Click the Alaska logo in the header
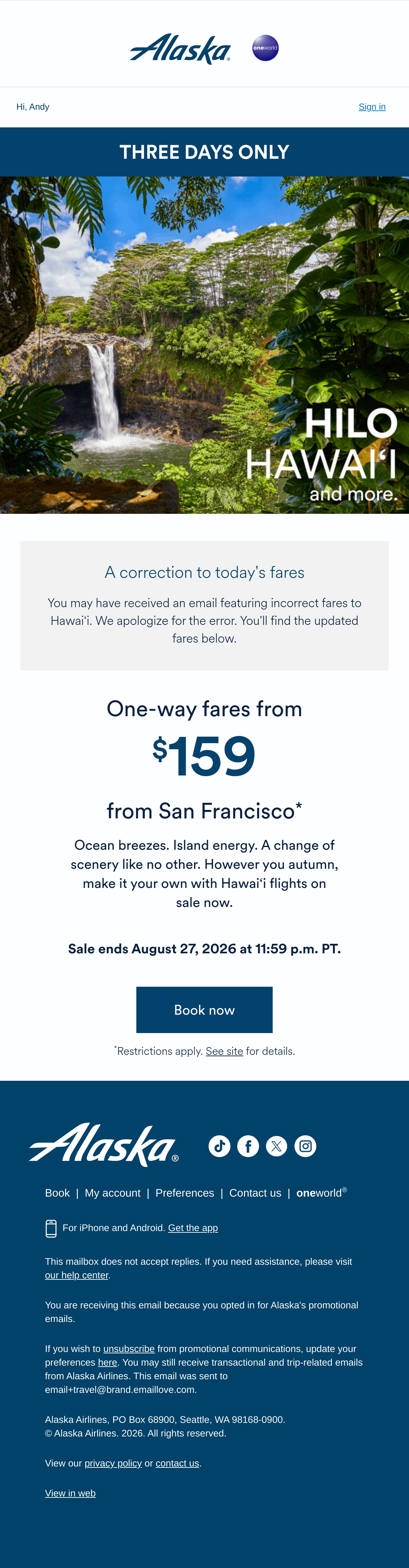The image size is (409, 1568). [180, 49]
